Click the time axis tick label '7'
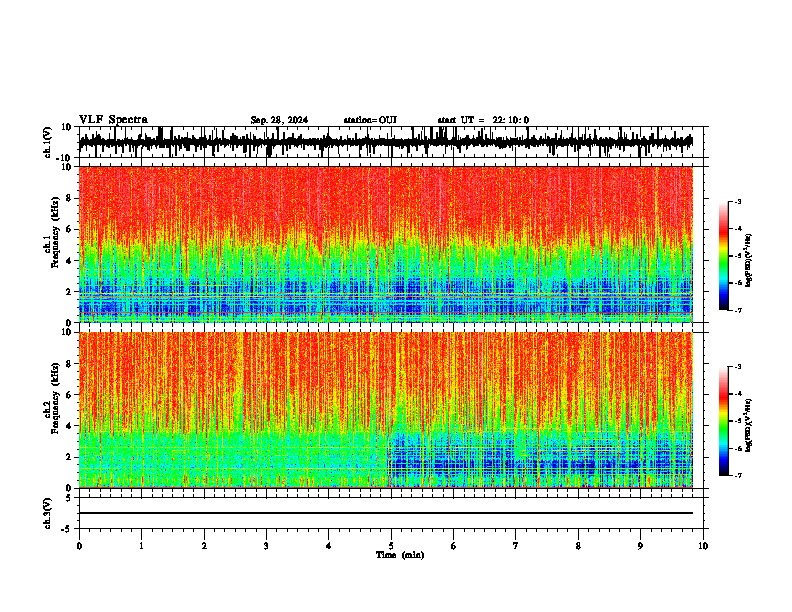 (x=516, y=546)
